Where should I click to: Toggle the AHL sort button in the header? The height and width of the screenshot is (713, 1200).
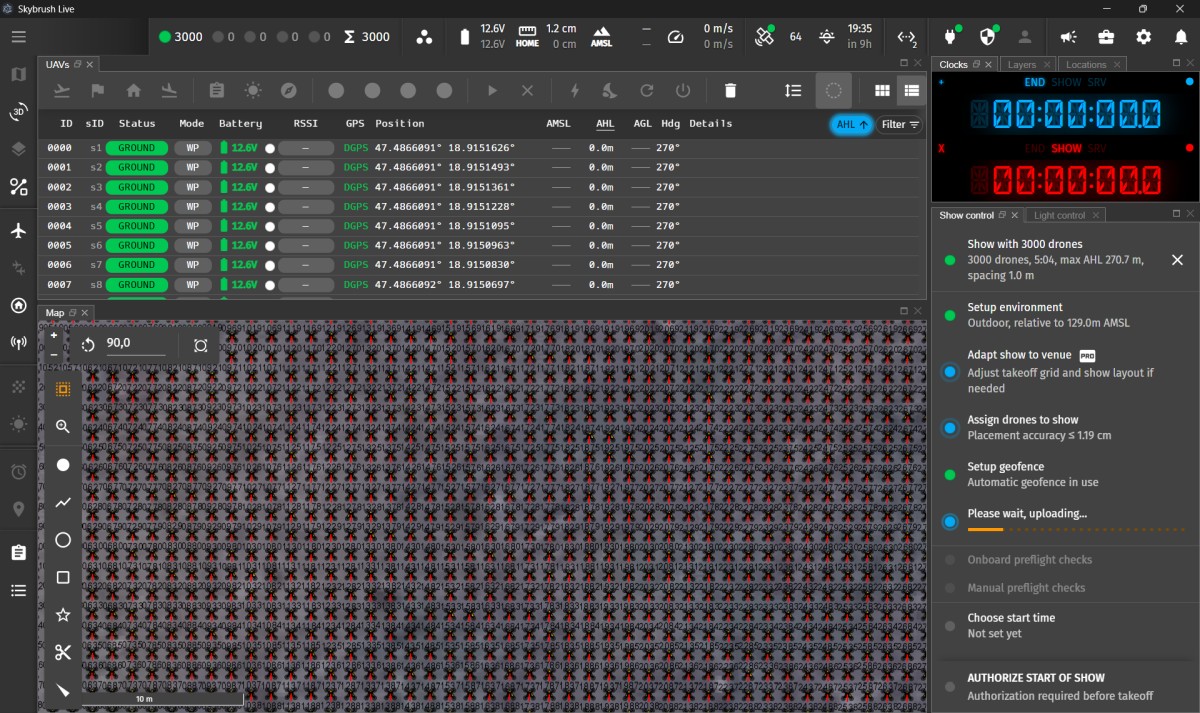(851, 125)
